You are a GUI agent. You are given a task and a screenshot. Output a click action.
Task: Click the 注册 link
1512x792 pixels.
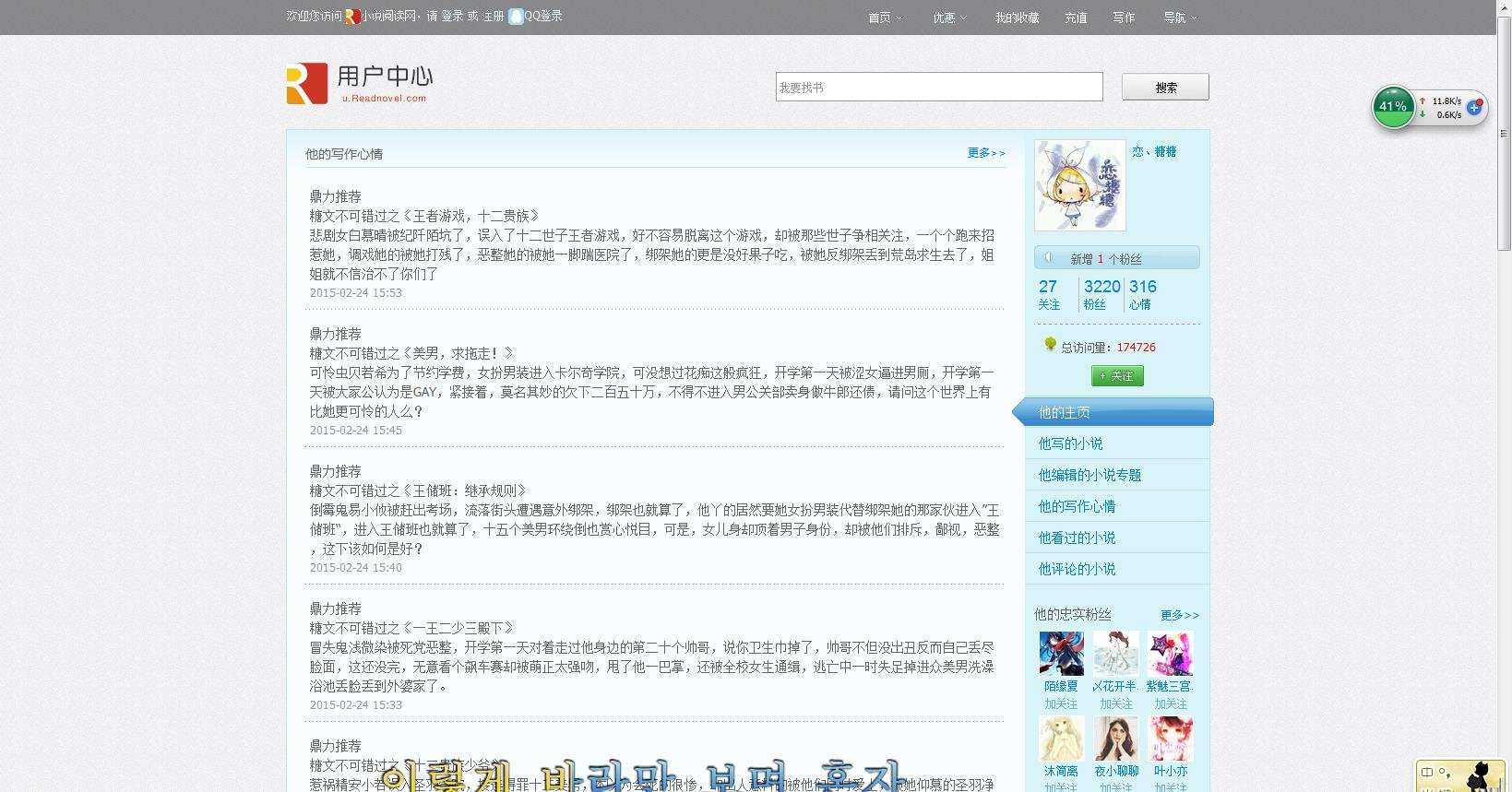point(493,17)
